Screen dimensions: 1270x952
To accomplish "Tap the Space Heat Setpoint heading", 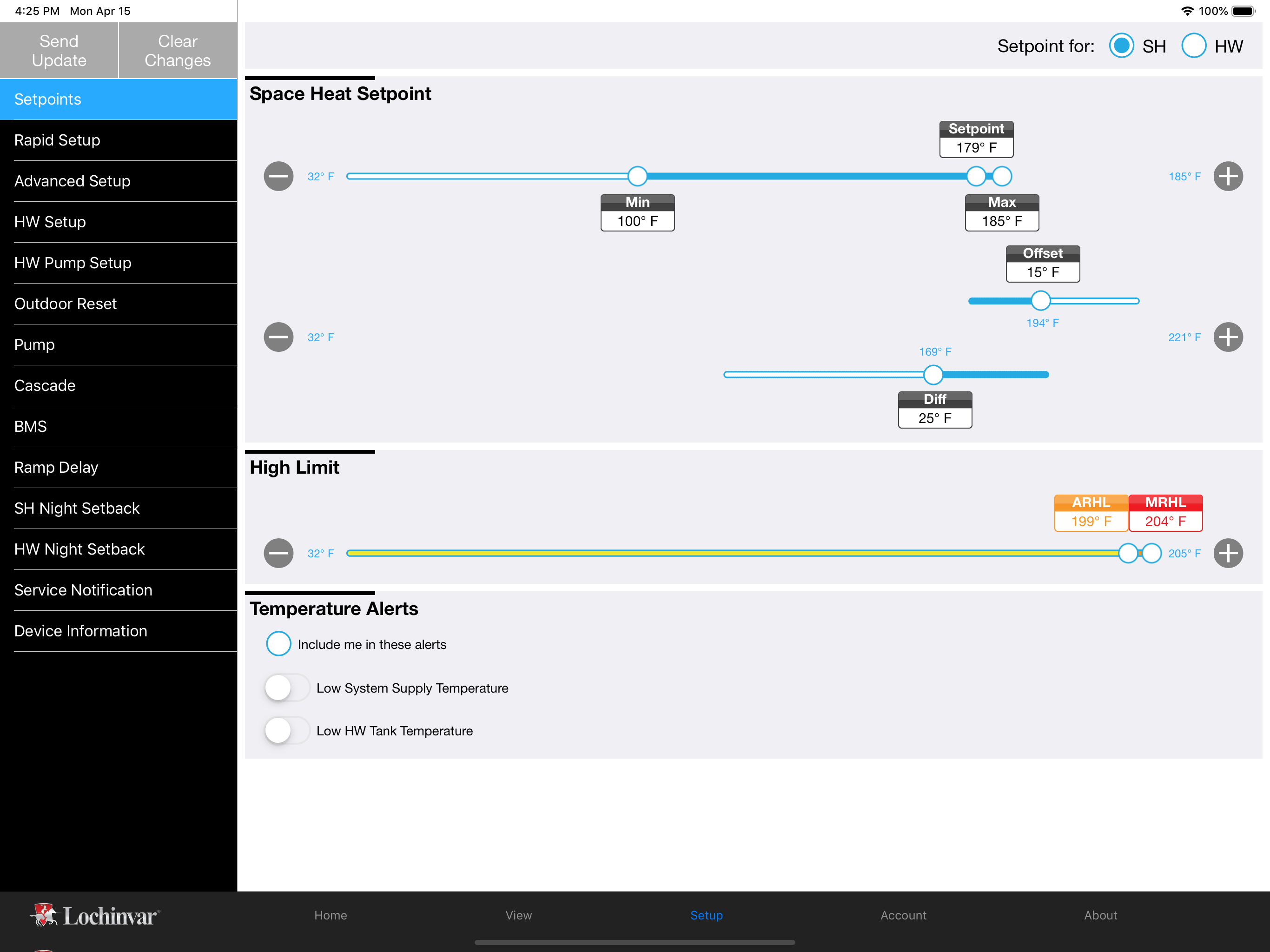I will coord(340,93).
